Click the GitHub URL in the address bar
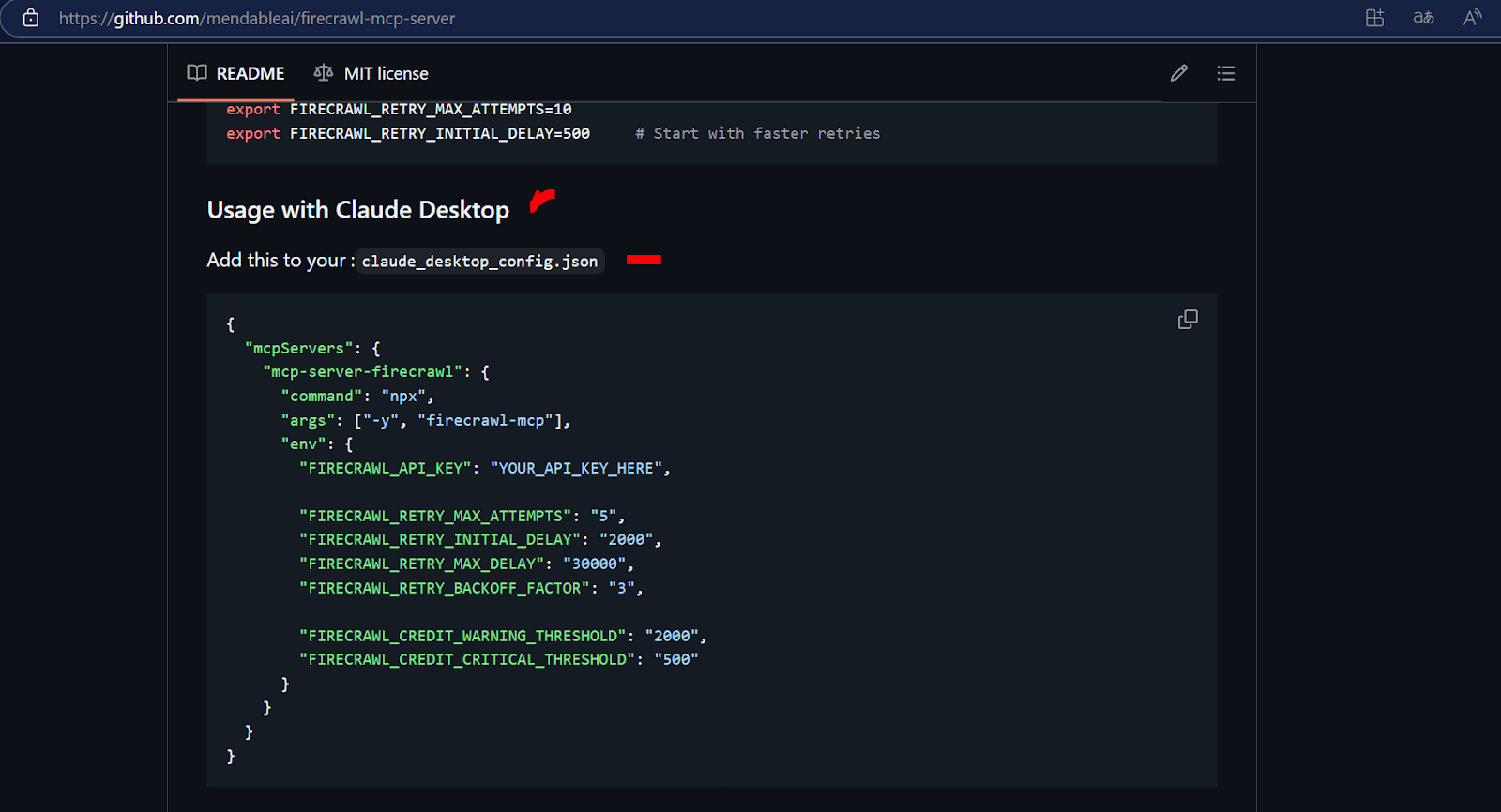Viewport: 1501px width, 812px height. tap(256, 18)
